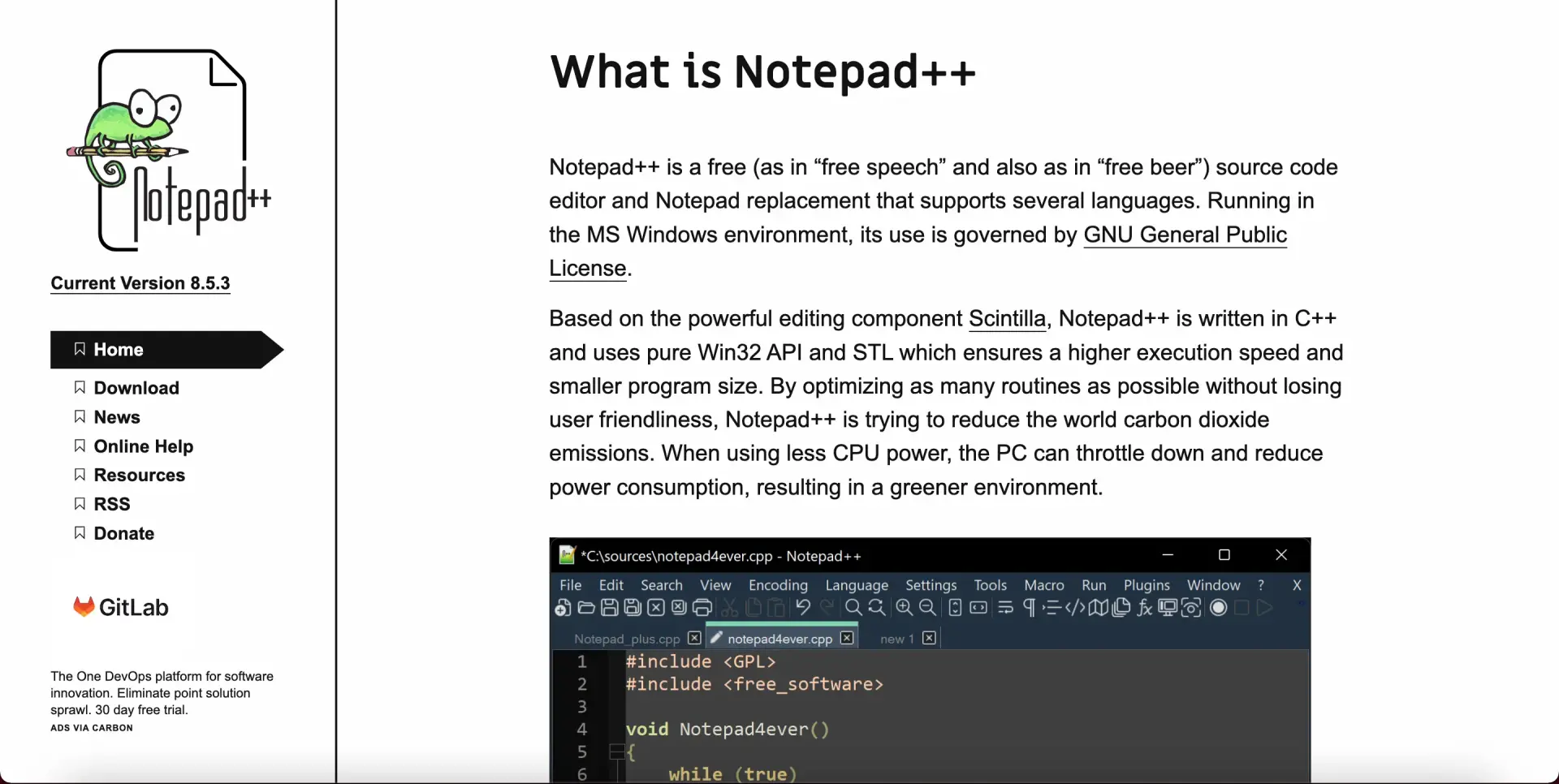Viewport: 1559px width, 784px height.
Task: Click the Save All icon
Action: click(x=633, y=608)
